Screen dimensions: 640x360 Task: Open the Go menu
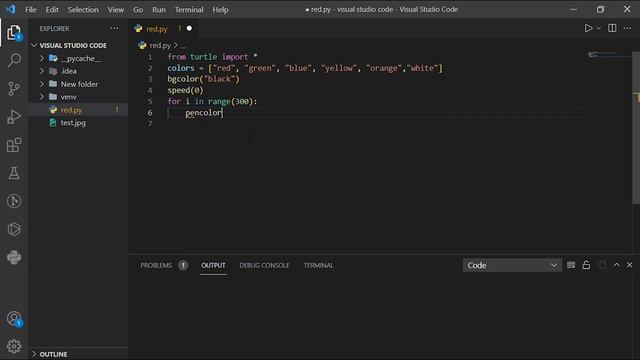pyautogui.click(x=138, y=9)
